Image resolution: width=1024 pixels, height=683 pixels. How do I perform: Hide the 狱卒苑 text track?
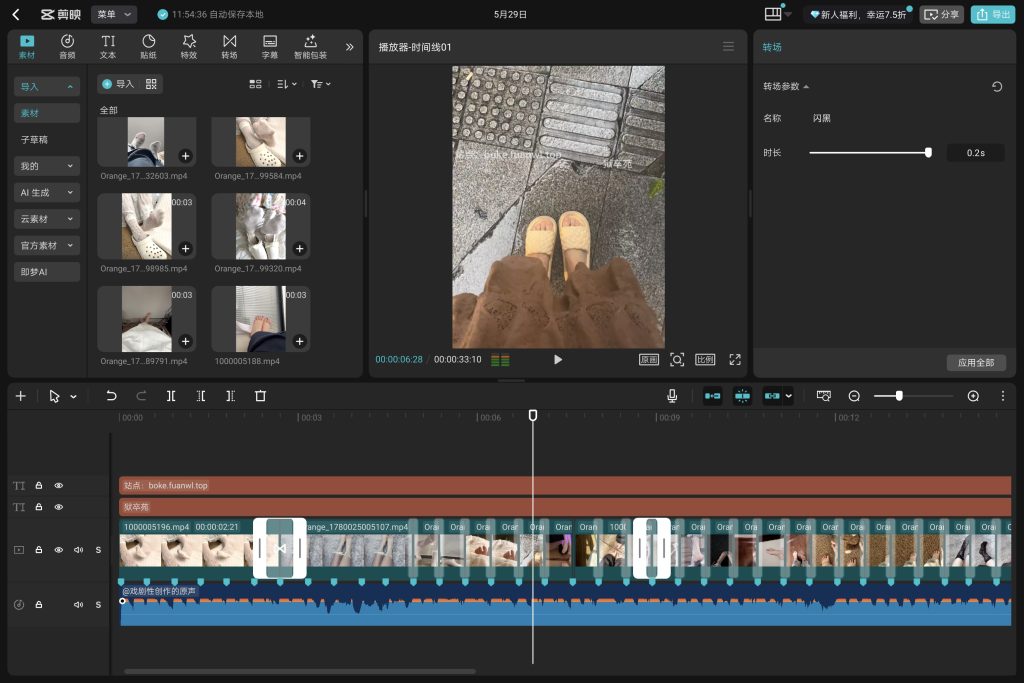click(x=59, y=507)
